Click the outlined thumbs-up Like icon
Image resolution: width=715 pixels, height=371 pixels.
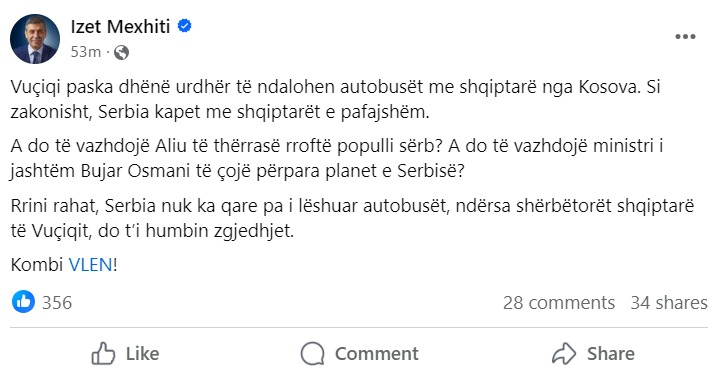pyautogui.click(x=103, y=353)
